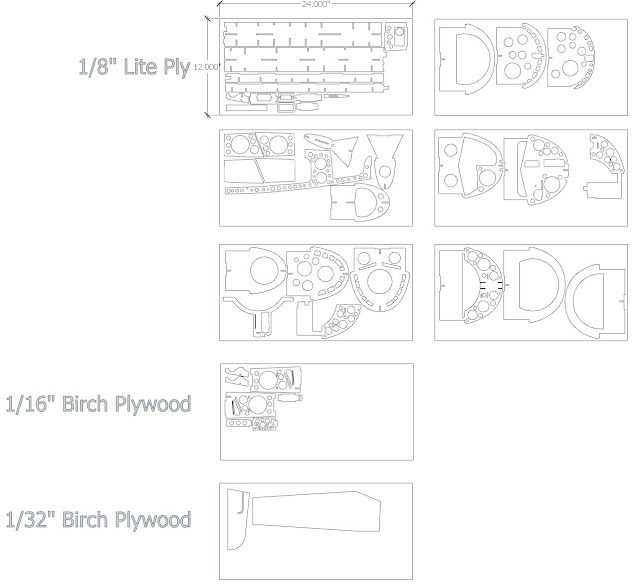640x585 pixels.
Task: Select the large circular cutout in third-row left former
Action: [264, 271]
